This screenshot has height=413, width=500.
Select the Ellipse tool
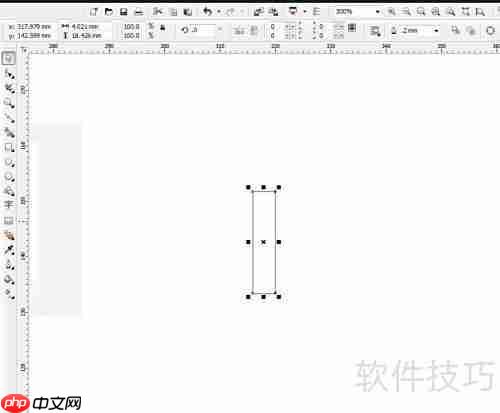pos(9,162)
